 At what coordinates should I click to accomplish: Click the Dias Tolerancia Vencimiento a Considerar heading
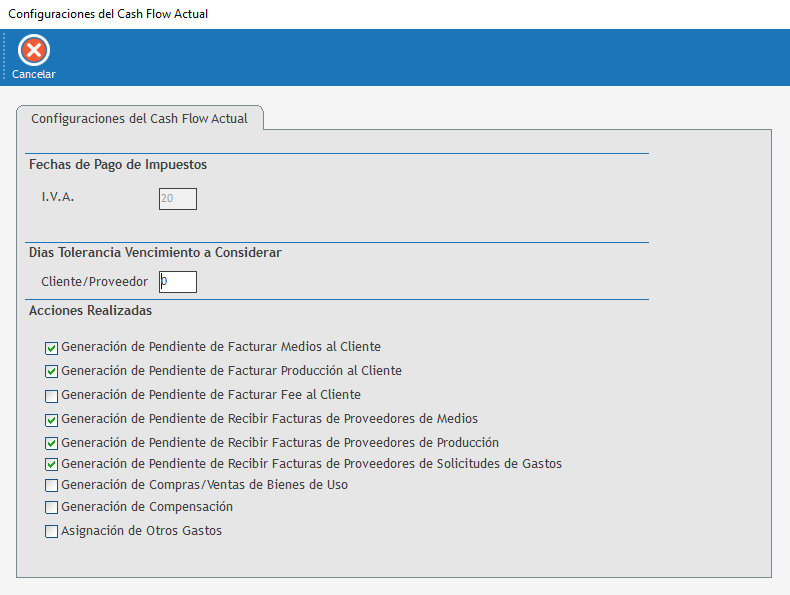pyautogui.click(x=155, y=253)
